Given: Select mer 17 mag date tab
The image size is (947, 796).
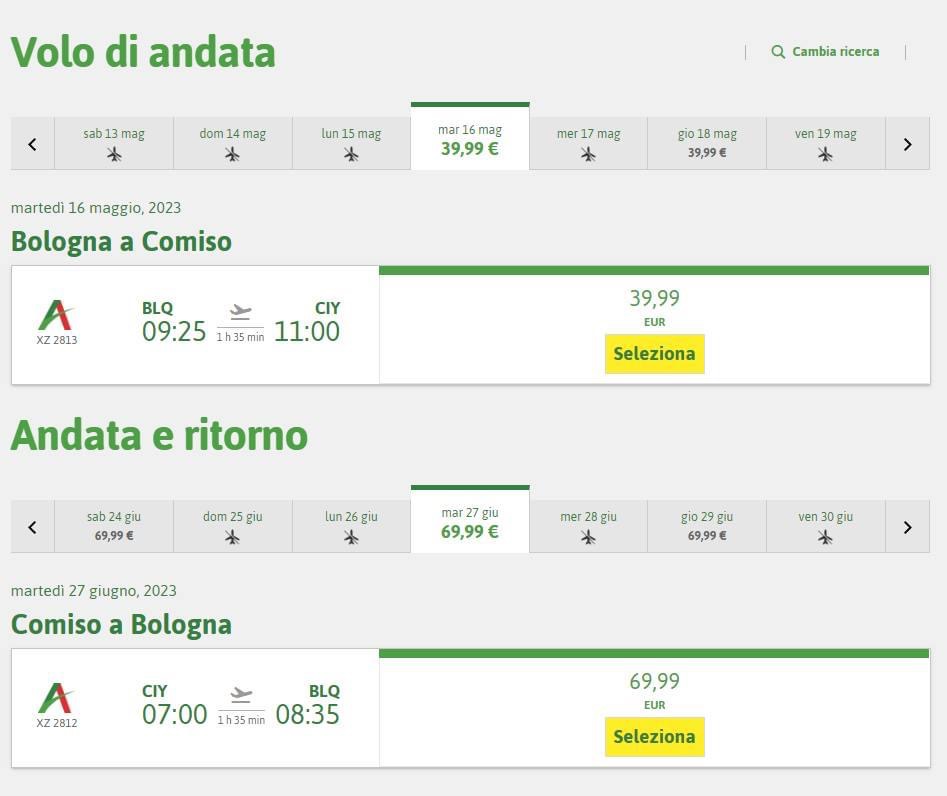Looking at the screenshot, I should click(x=588, y=143).
